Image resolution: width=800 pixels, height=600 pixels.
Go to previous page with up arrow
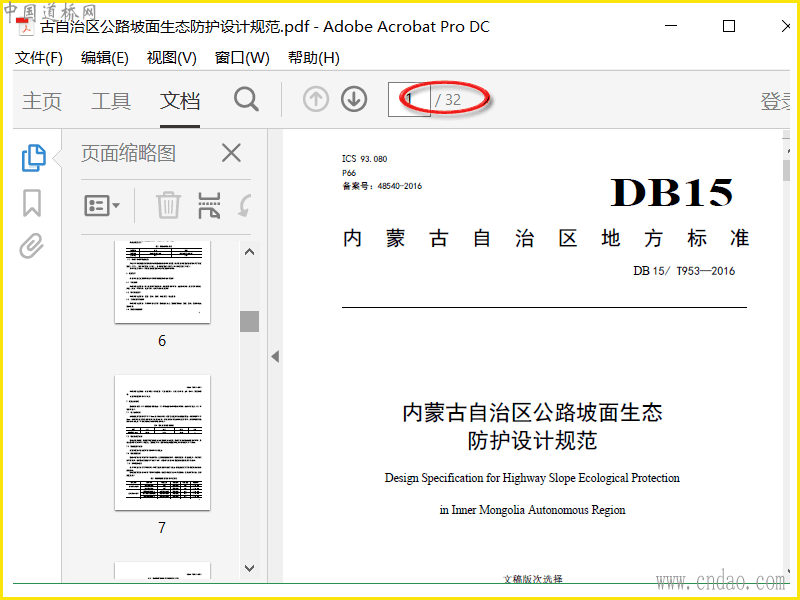(316, 99)
